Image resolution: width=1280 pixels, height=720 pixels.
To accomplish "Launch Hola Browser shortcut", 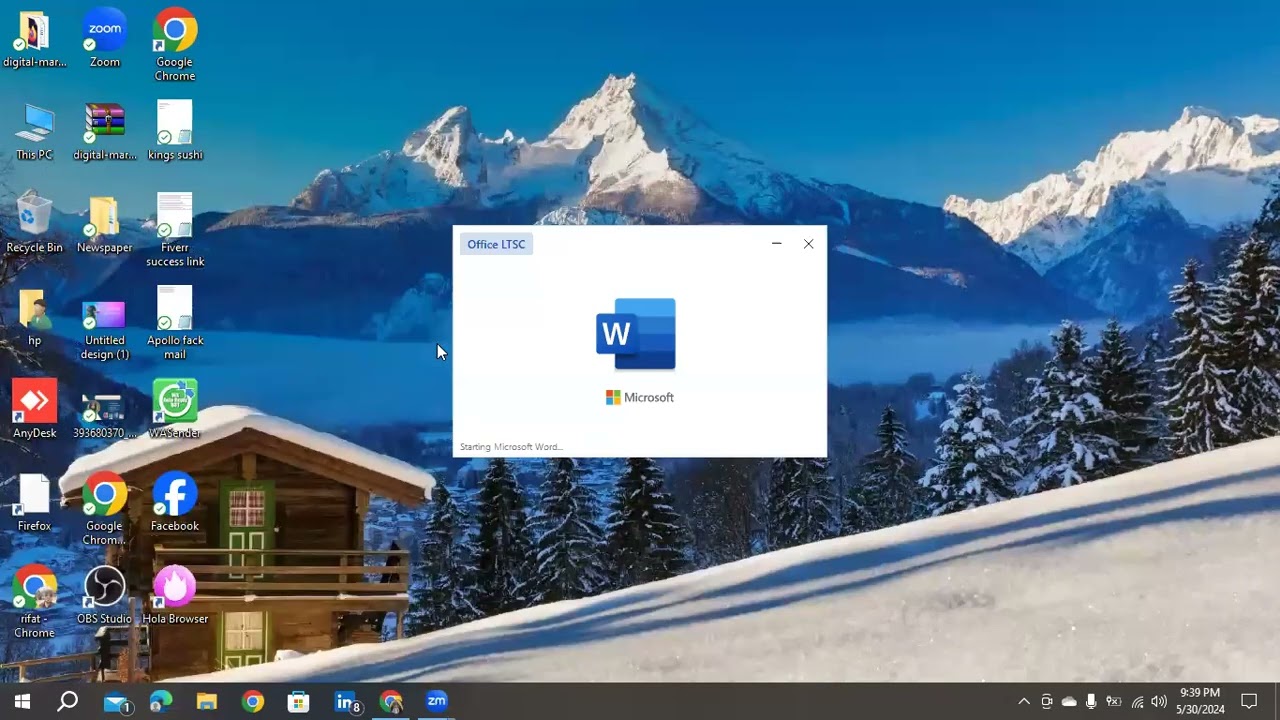I will pos(175,596).
